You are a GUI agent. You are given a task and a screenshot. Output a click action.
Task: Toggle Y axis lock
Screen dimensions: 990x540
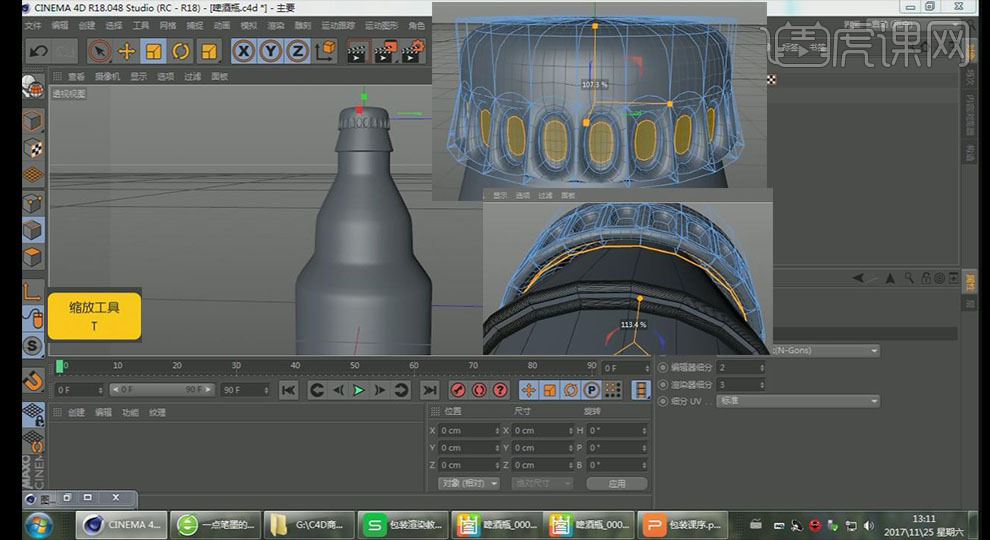click(x=270, y=51)
